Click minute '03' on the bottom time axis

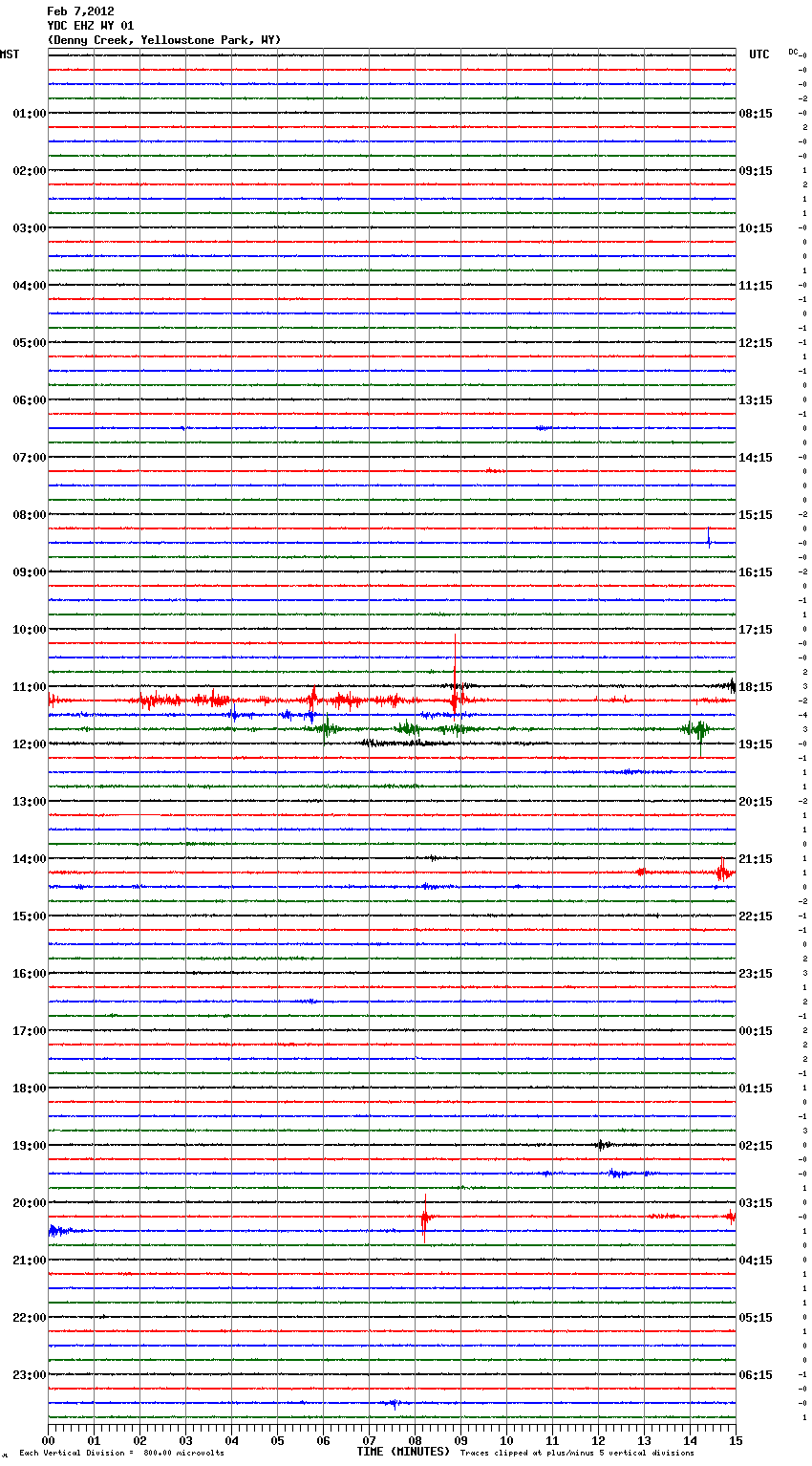(x=185, y=1440)
